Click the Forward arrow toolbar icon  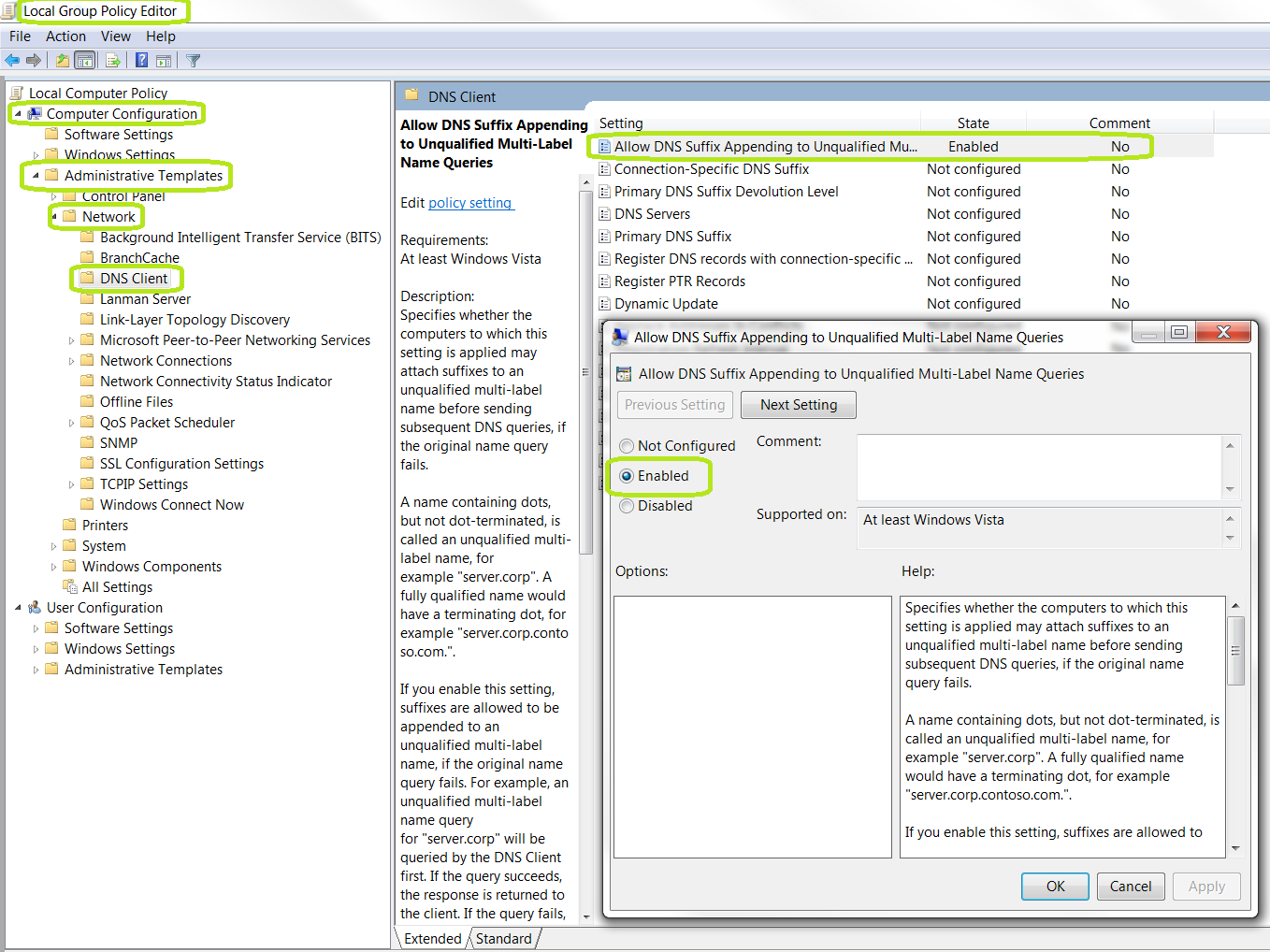coord(34,61)
